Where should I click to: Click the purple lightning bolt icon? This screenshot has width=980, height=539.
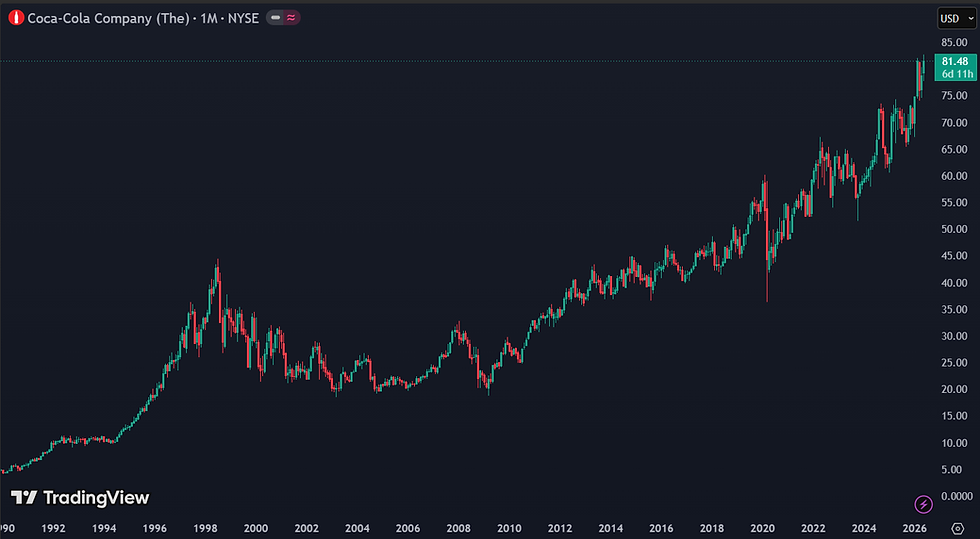[x=923, y=504]
